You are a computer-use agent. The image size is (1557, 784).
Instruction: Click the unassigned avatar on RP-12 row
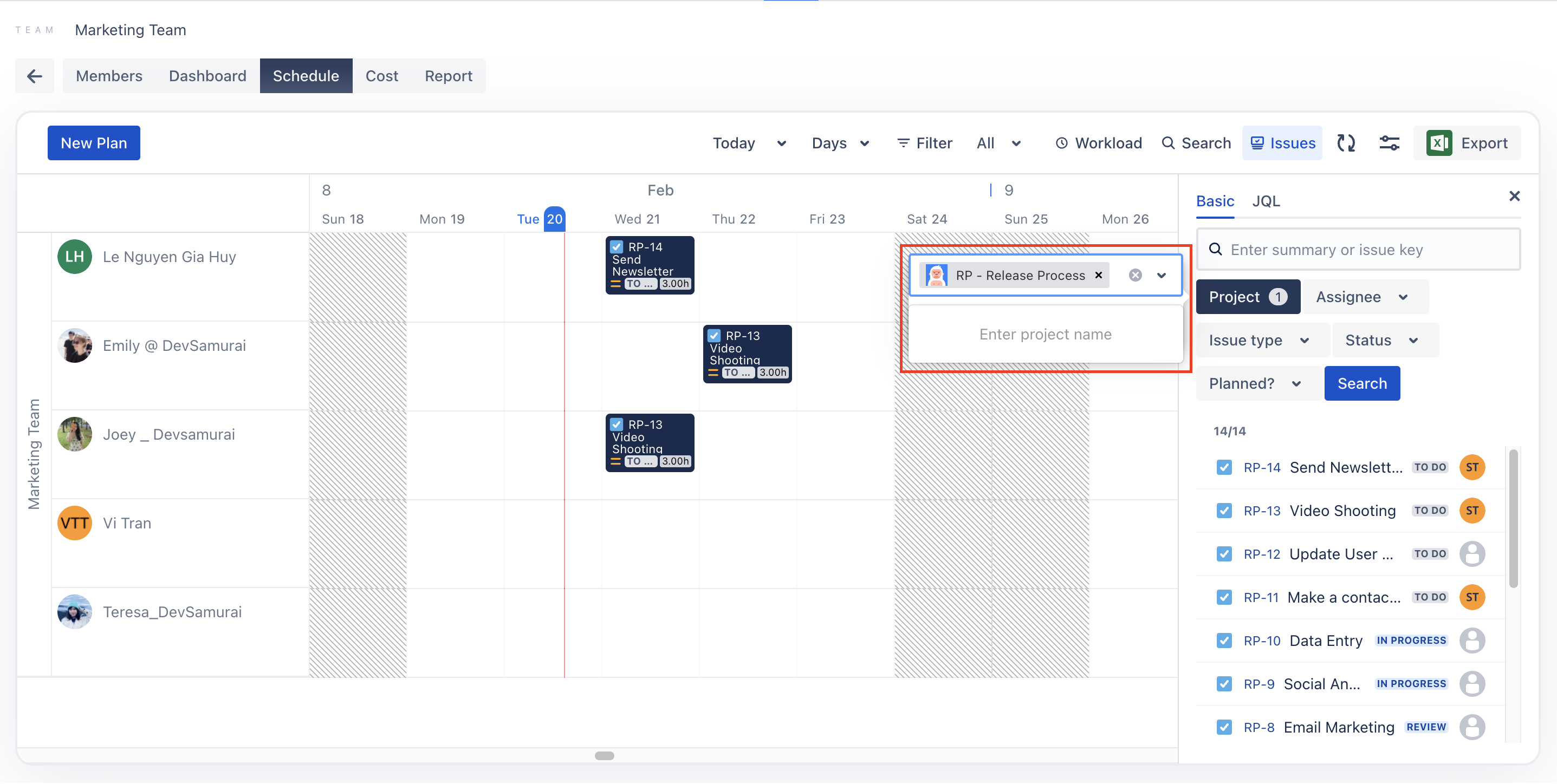coord(1472,554)
